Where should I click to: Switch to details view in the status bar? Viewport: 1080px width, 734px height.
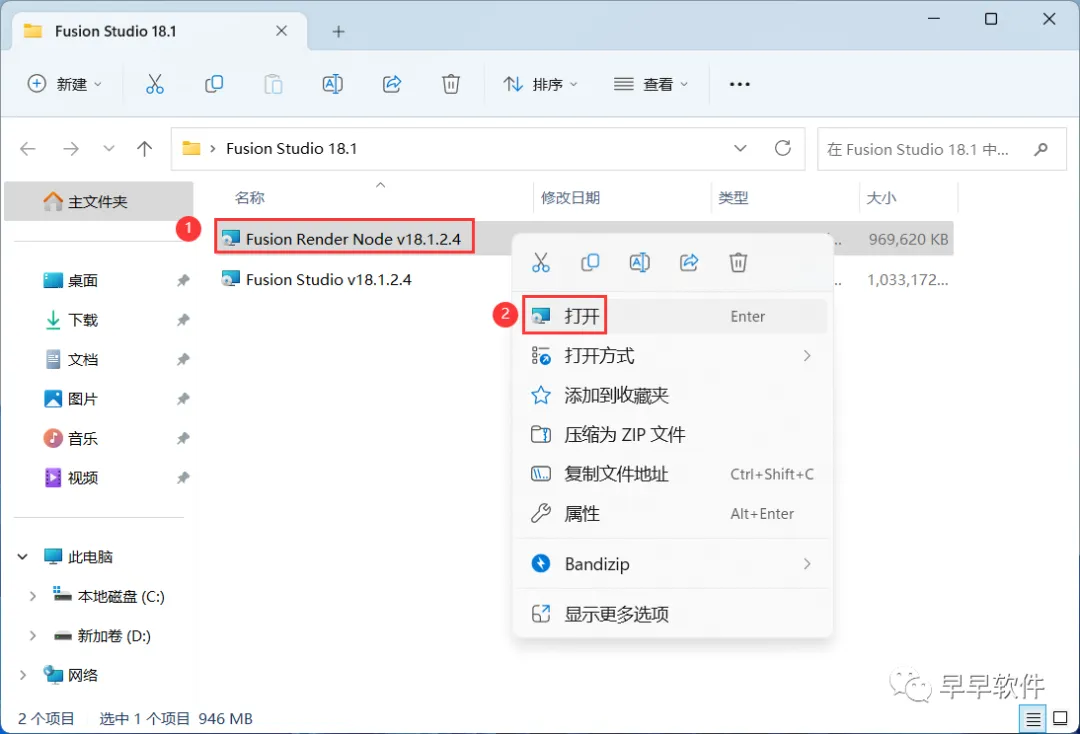(1033, 720)
